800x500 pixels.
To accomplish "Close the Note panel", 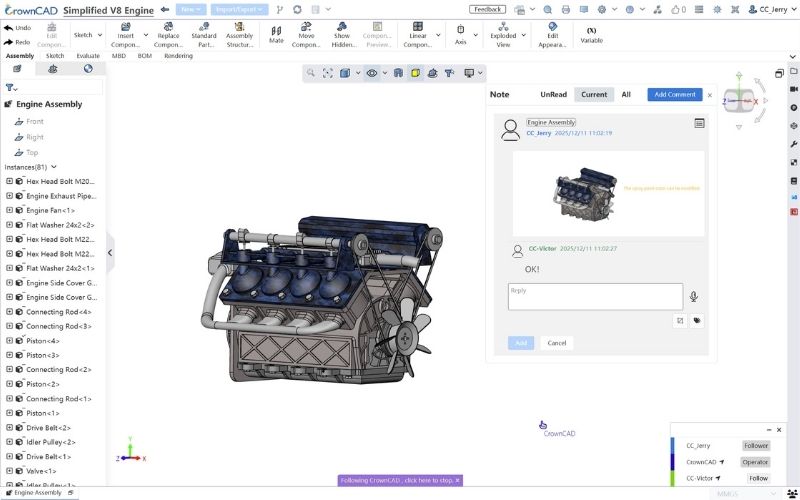I will pos(710,95).
